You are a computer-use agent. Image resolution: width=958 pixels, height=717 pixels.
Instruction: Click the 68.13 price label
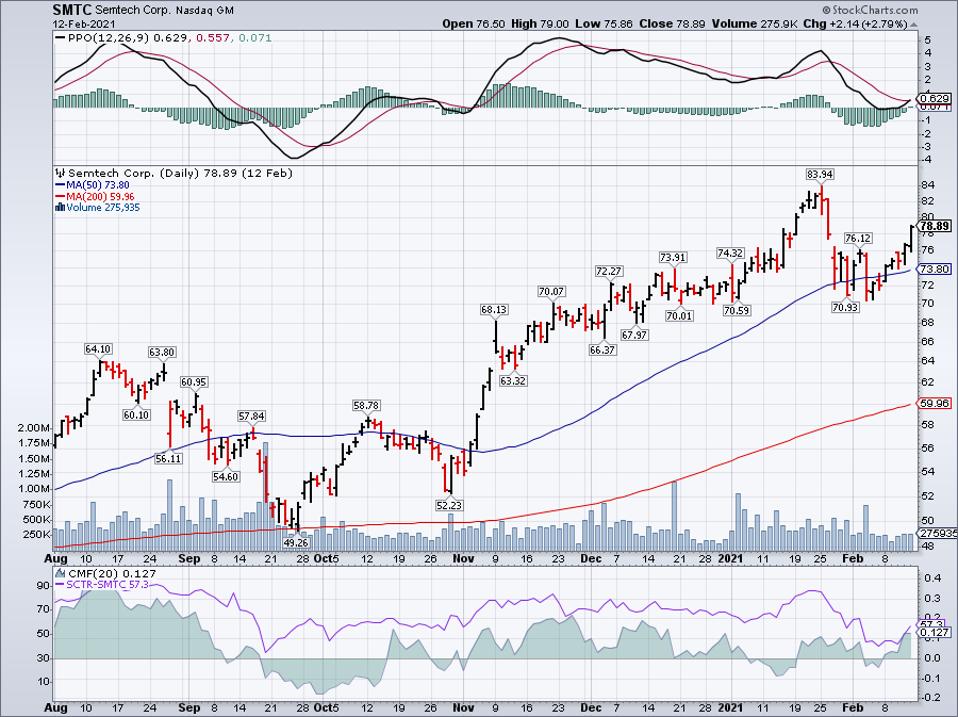[494, 310]
